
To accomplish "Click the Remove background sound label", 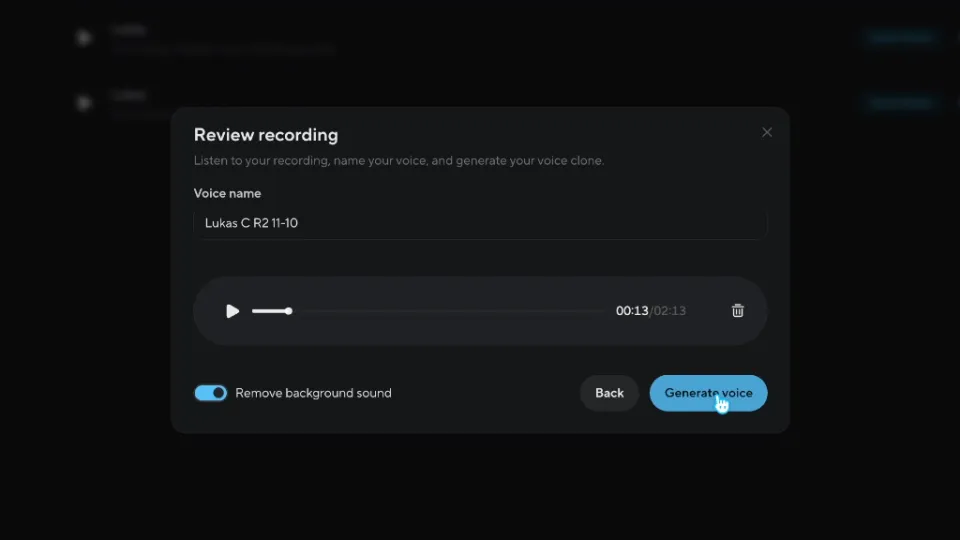I will coord(313,393).
